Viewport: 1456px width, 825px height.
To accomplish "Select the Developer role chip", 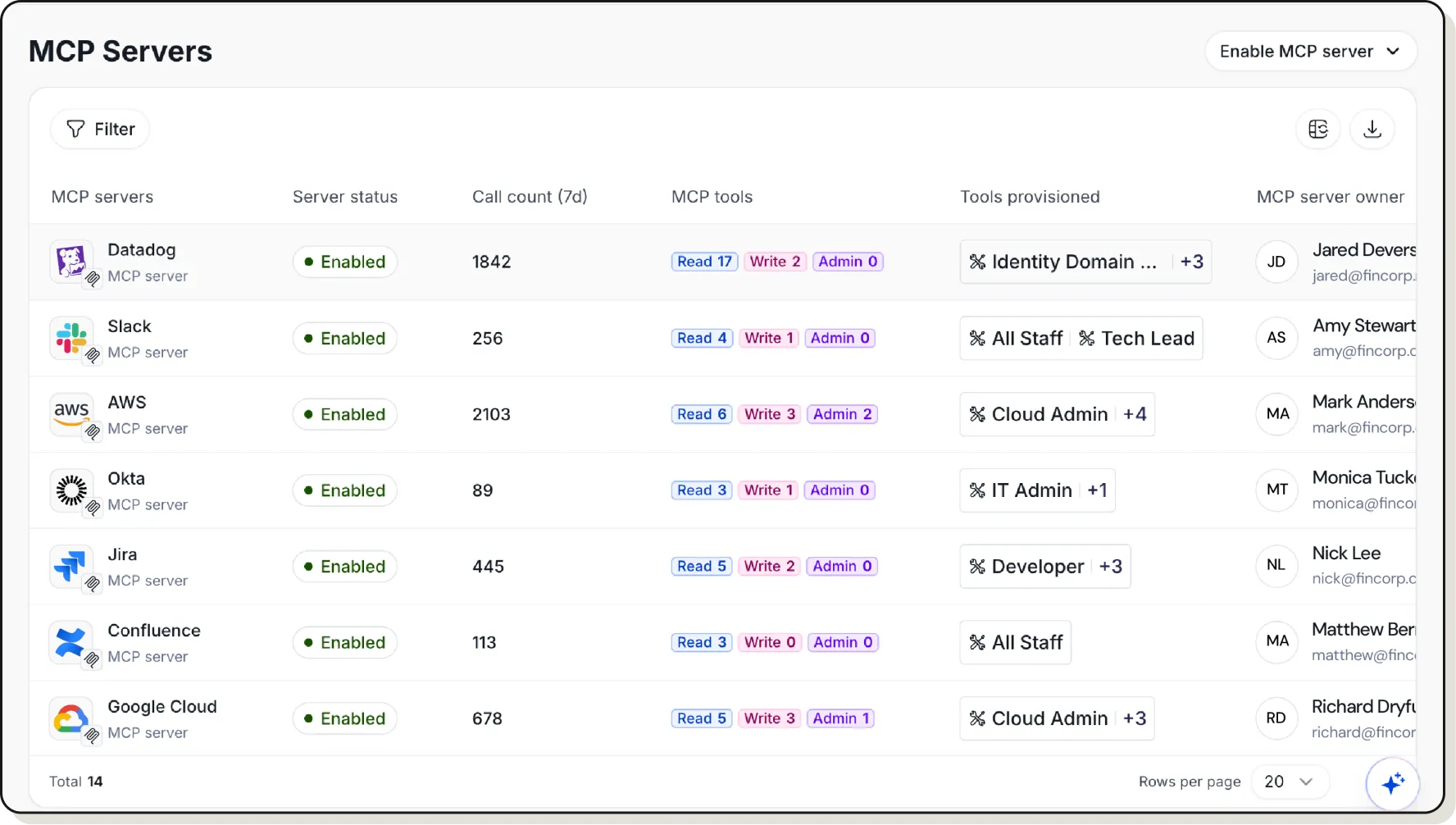I will click(x=1026, y=566).
